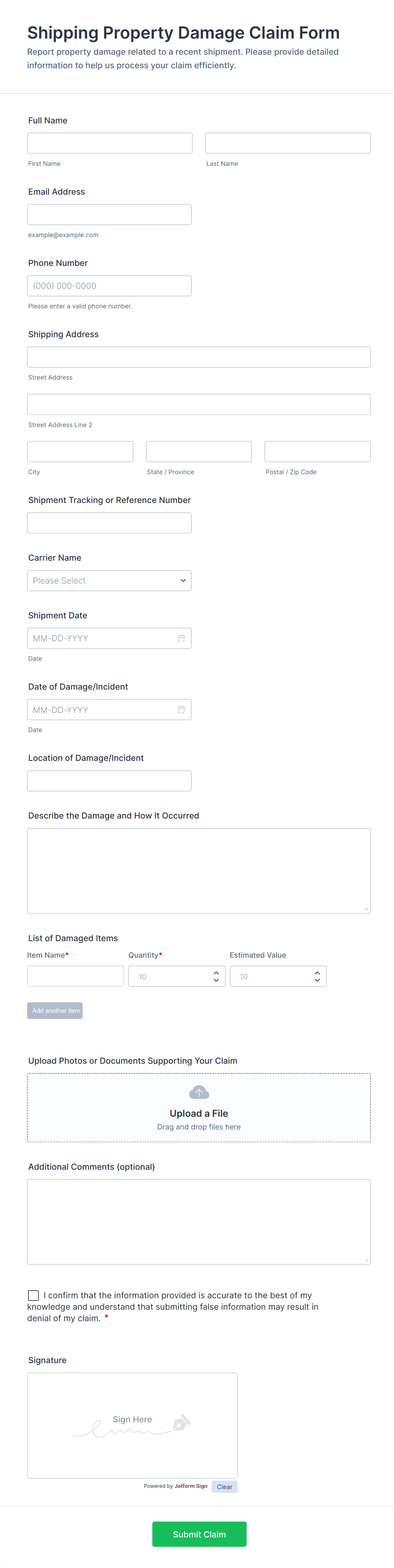Open the Jotform Sign link
The height and width of the screenshot is (1568, 394).
(191, 1486)
